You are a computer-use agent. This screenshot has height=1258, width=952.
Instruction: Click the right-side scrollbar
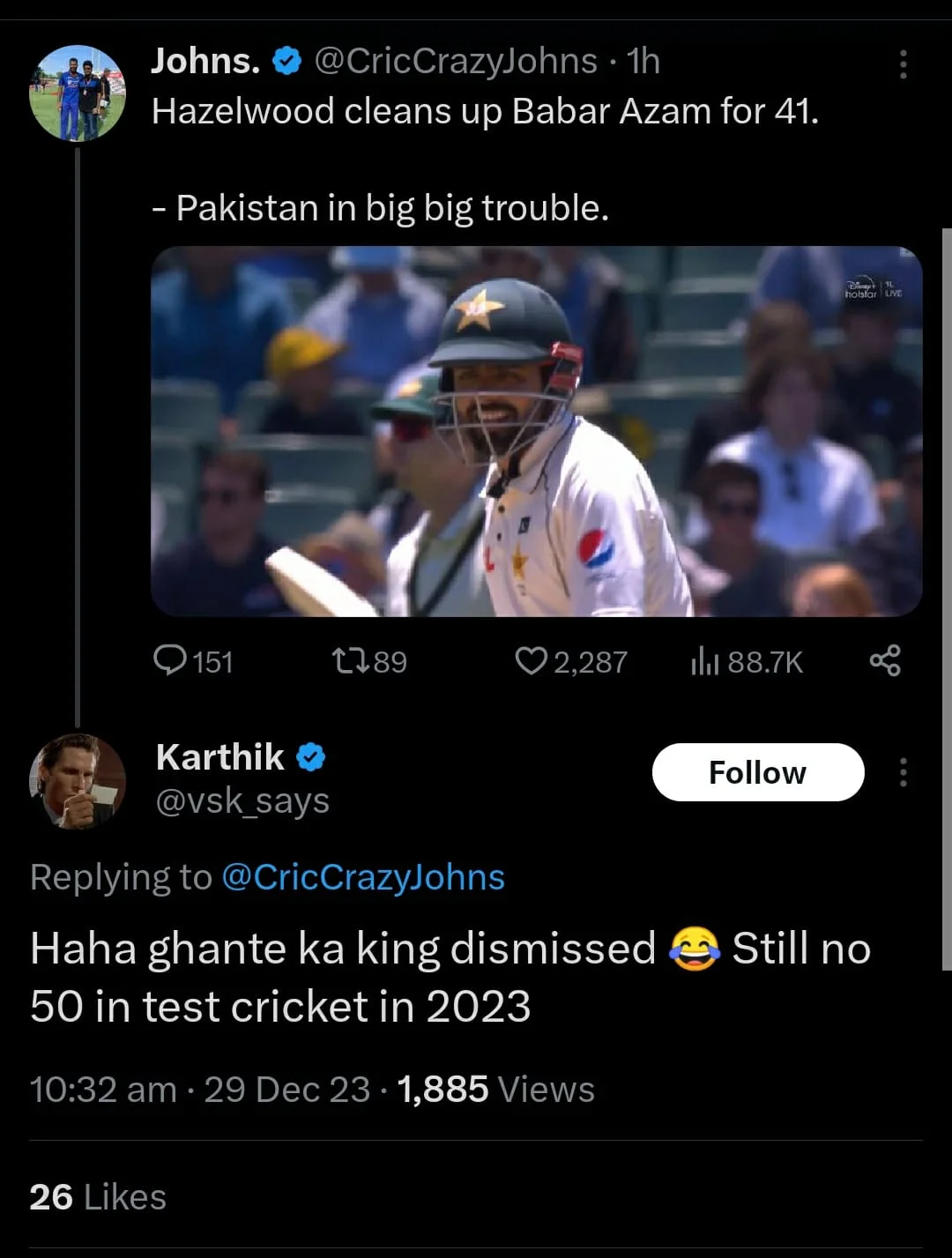tap(947, 599)
